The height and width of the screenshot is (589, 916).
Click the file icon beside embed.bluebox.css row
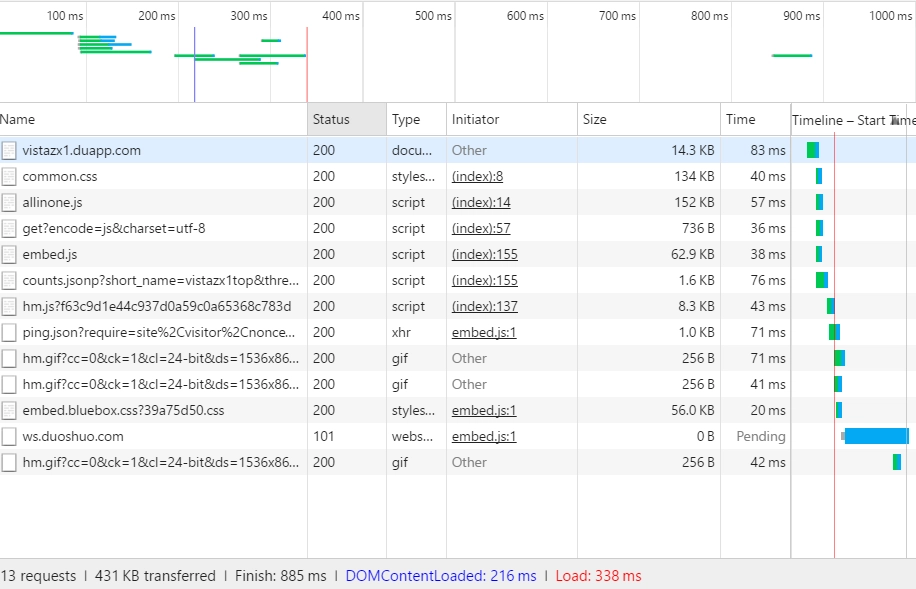[9, 411]
